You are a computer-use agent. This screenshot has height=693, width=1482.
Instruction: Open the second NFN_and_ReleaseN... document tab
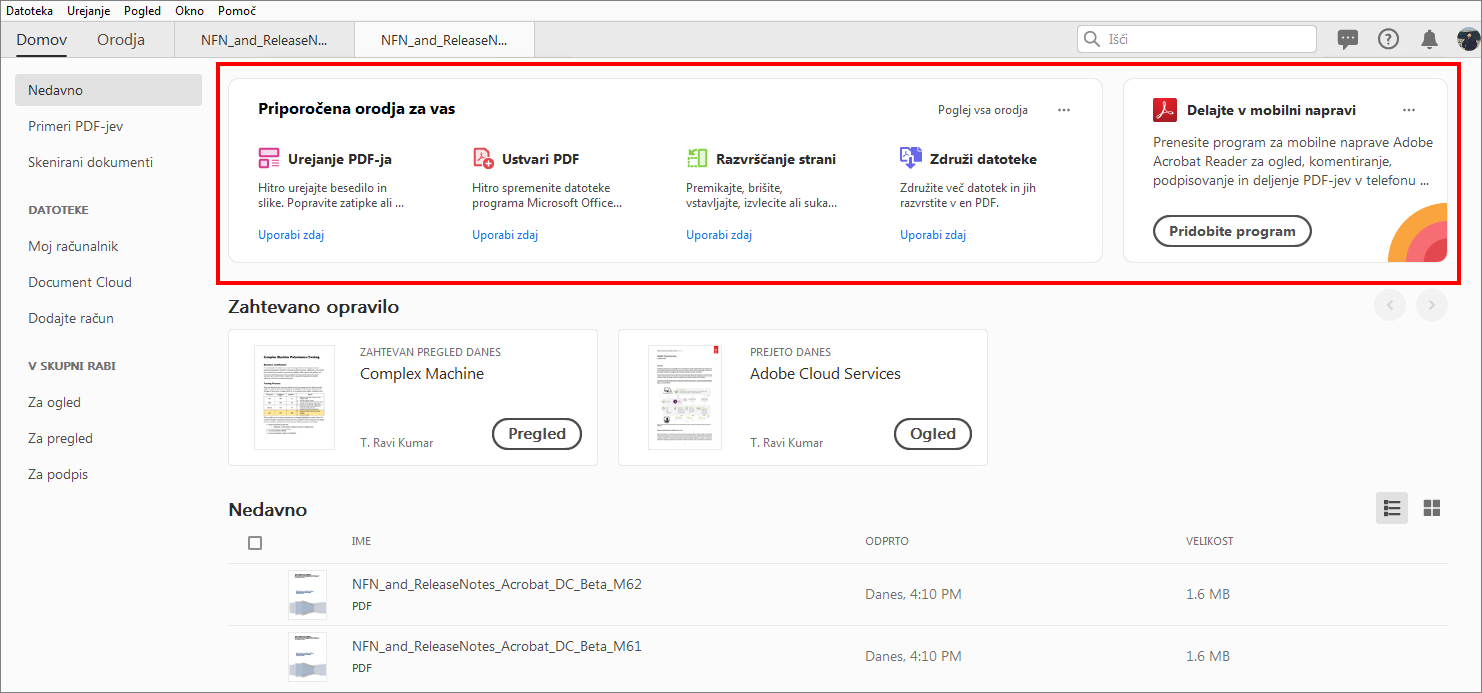point(444,40)
